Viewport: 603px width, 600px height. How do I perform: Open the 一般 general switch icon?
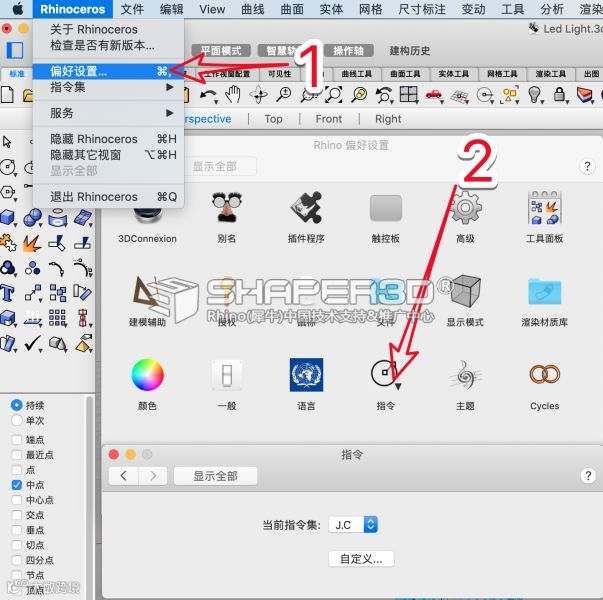click(x=227, y=375)
